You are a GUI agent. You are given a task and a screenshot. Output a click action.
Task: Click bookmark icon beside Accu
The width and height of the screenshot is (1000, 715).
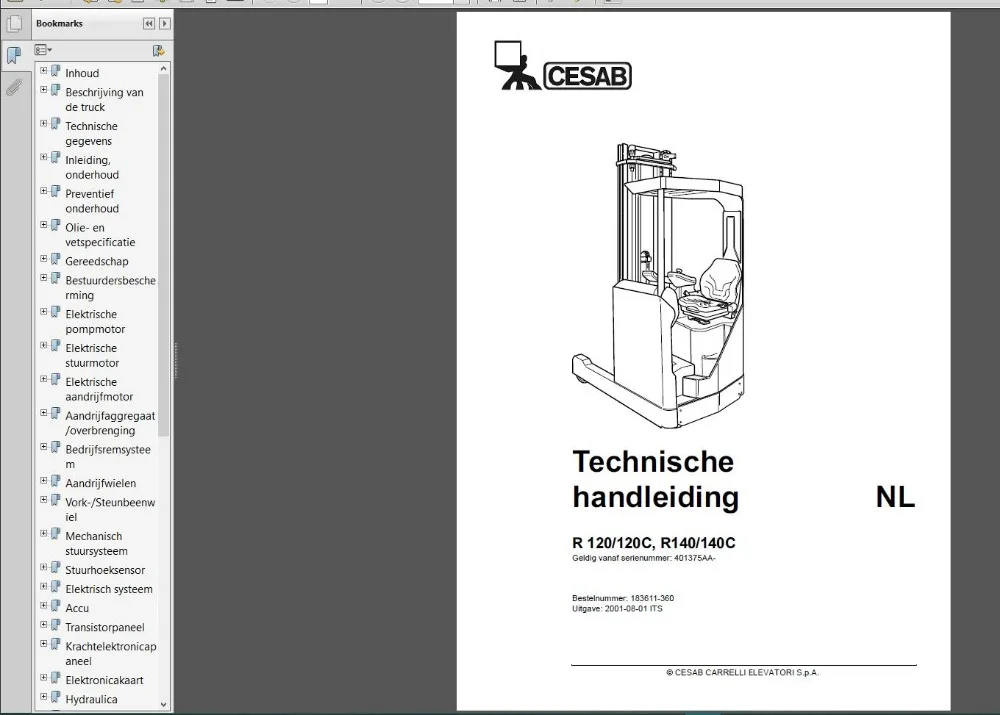[x=55, y=606]
